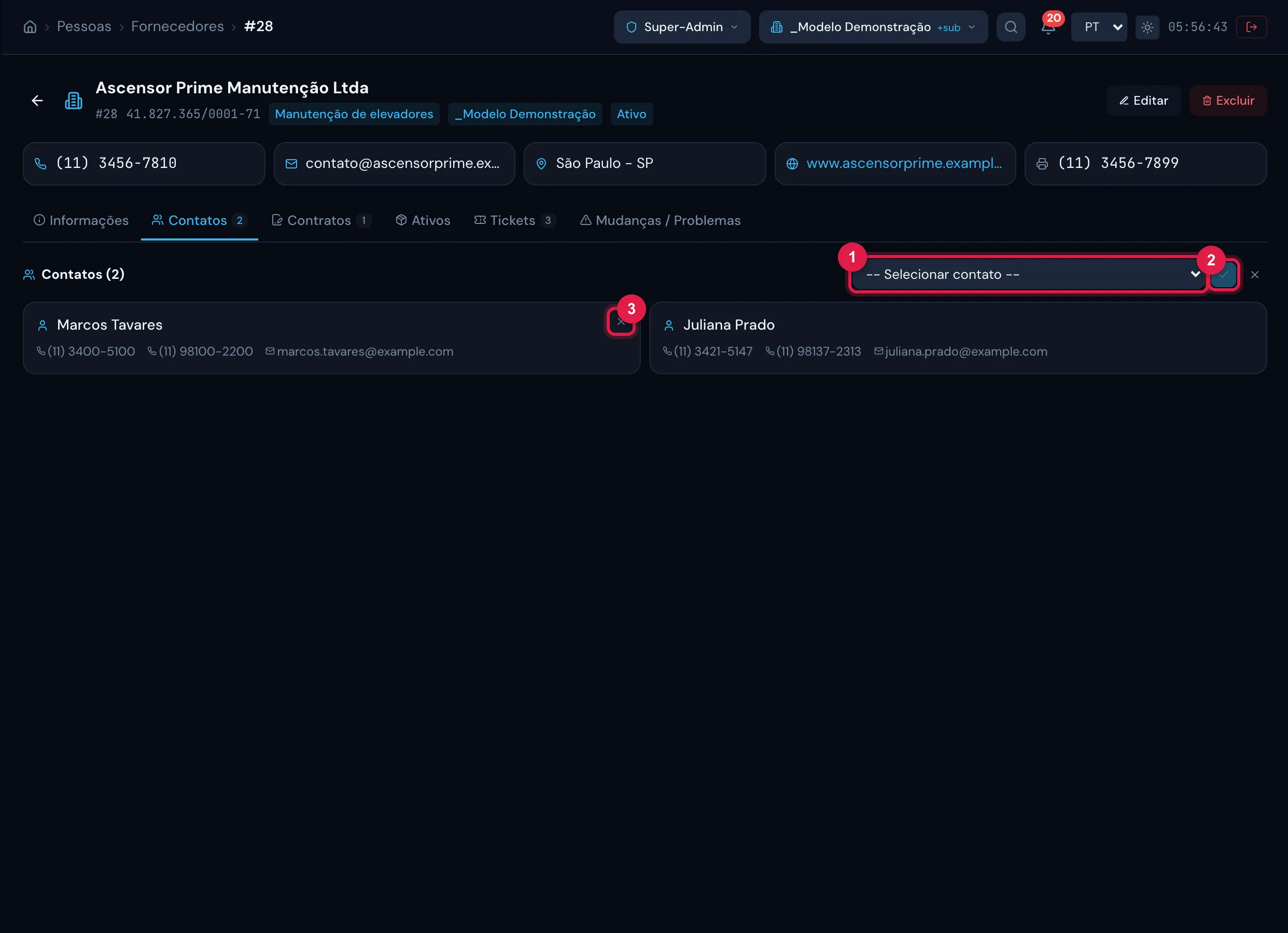Switch to the Mudanças / Problemas tab
This screenshot has width=1288, height=933.
661,220
